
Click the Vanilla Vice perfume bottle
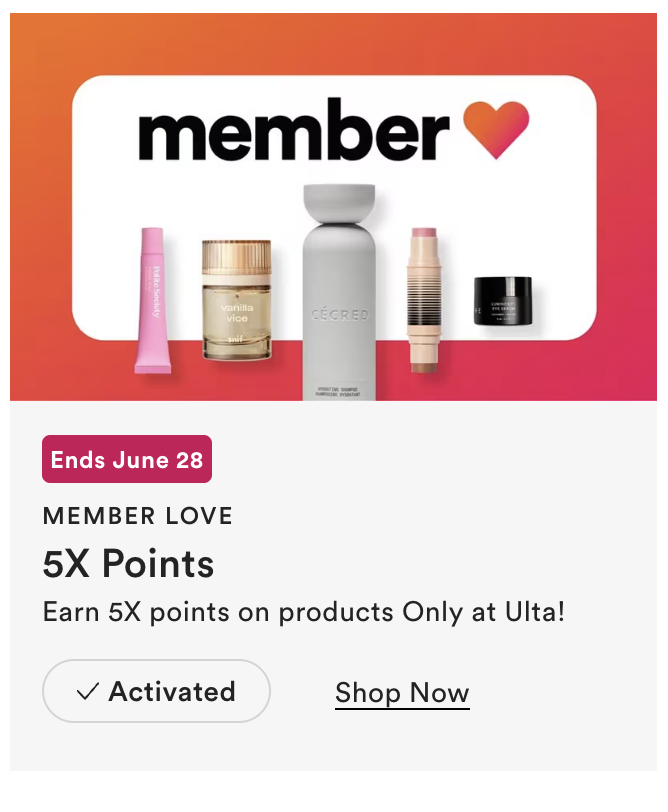[x=237, y=300]
